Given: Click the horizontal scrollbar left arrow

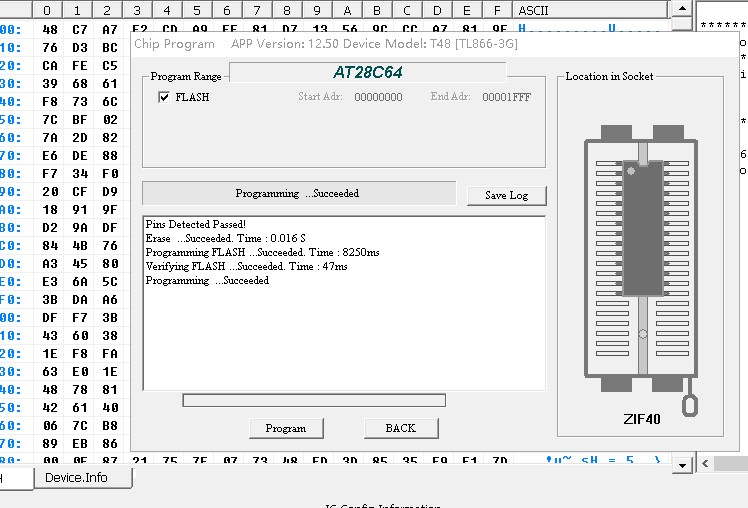Looking at the screenshot, I should [x=704, y=464].
